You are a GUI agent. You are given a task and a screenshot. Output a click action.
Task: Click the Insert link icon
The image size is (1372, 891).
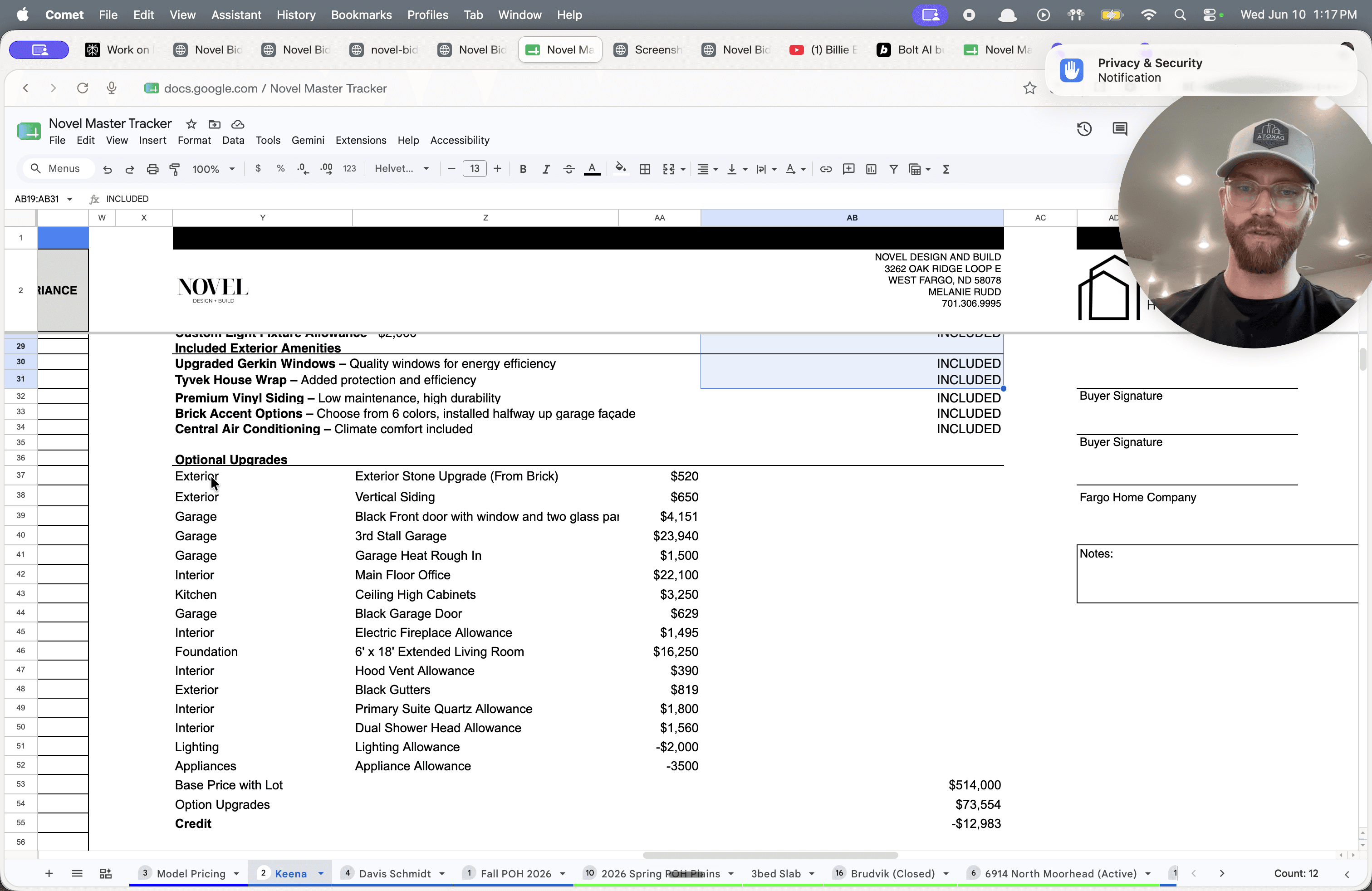click(x=825, y=169)
